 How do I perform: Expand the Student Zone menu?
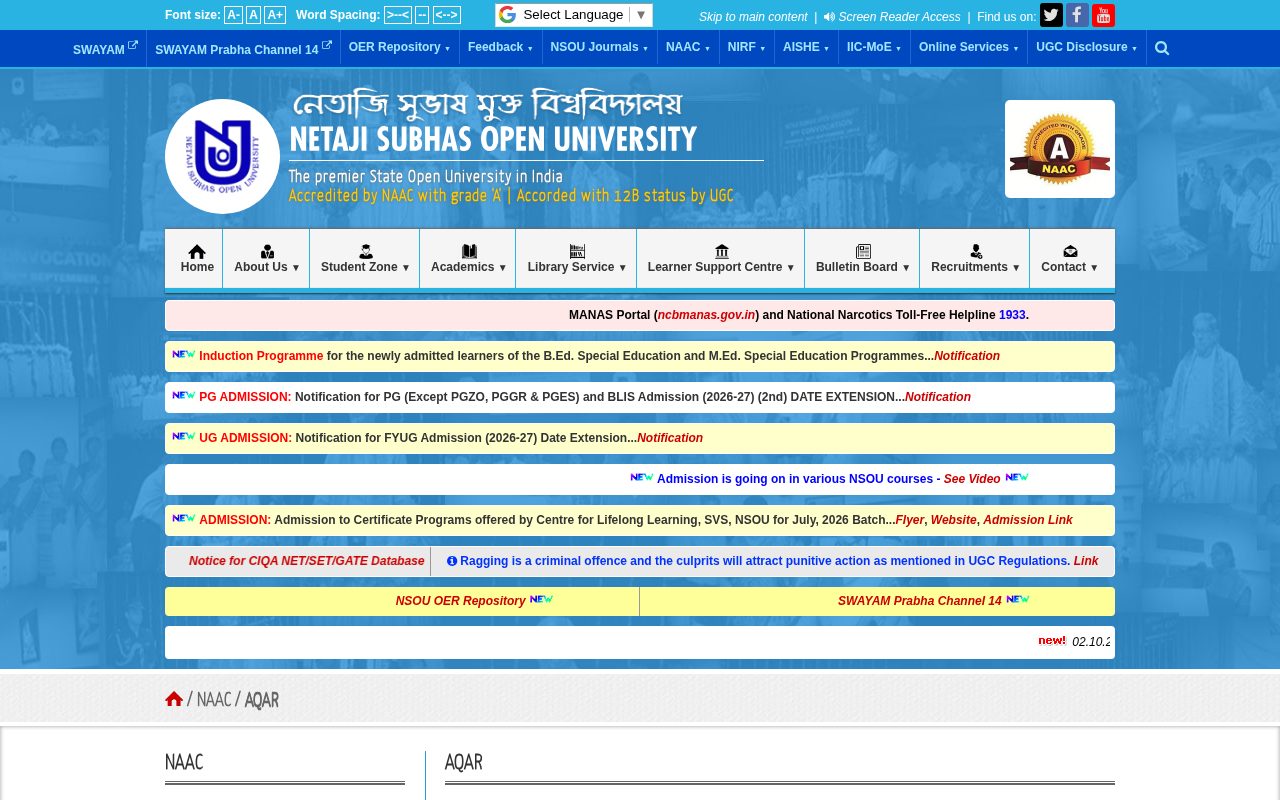365,259
